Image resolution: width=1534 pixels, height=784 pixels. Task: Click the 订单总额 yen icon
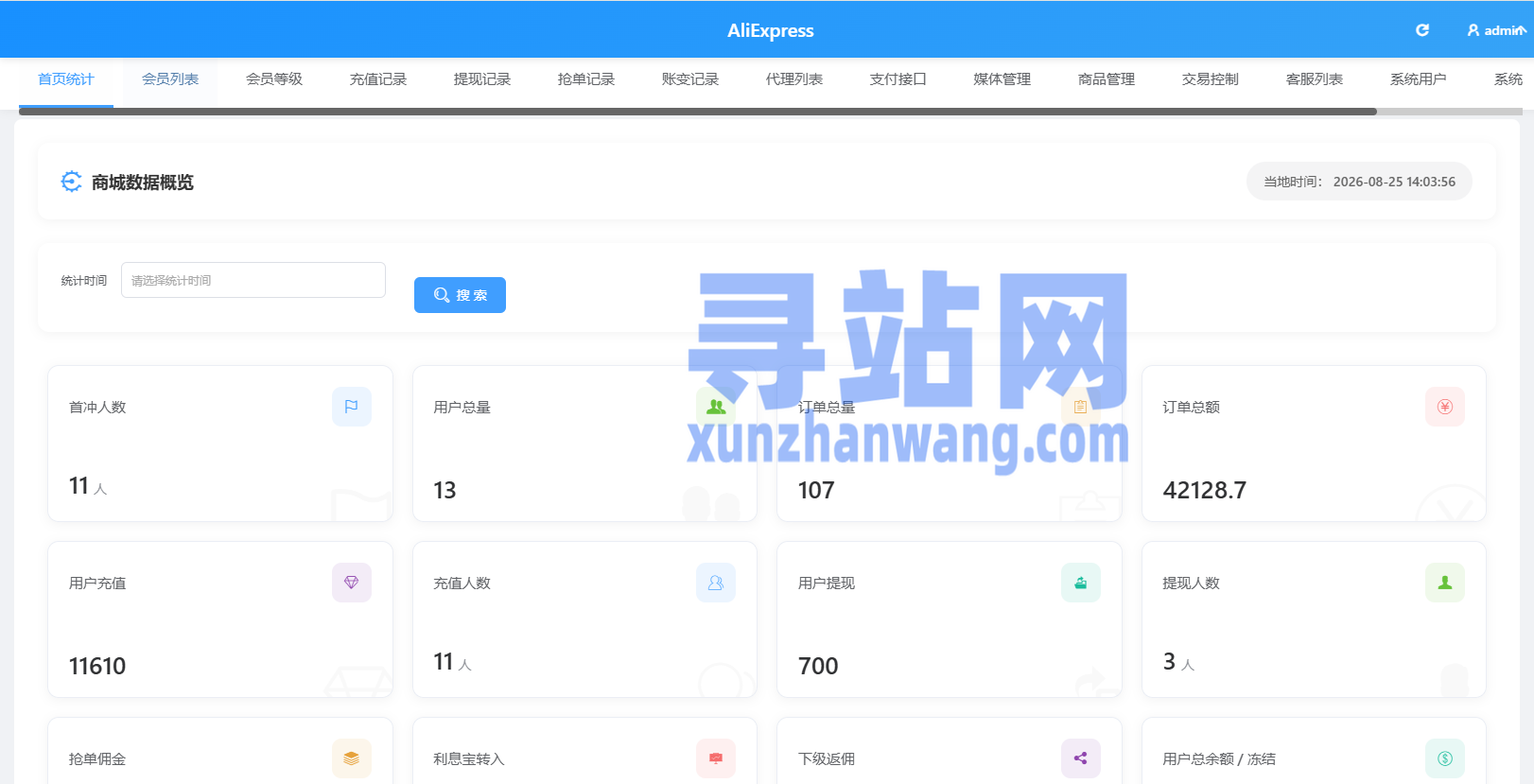pyautogui.click(x=1445, y=407)
